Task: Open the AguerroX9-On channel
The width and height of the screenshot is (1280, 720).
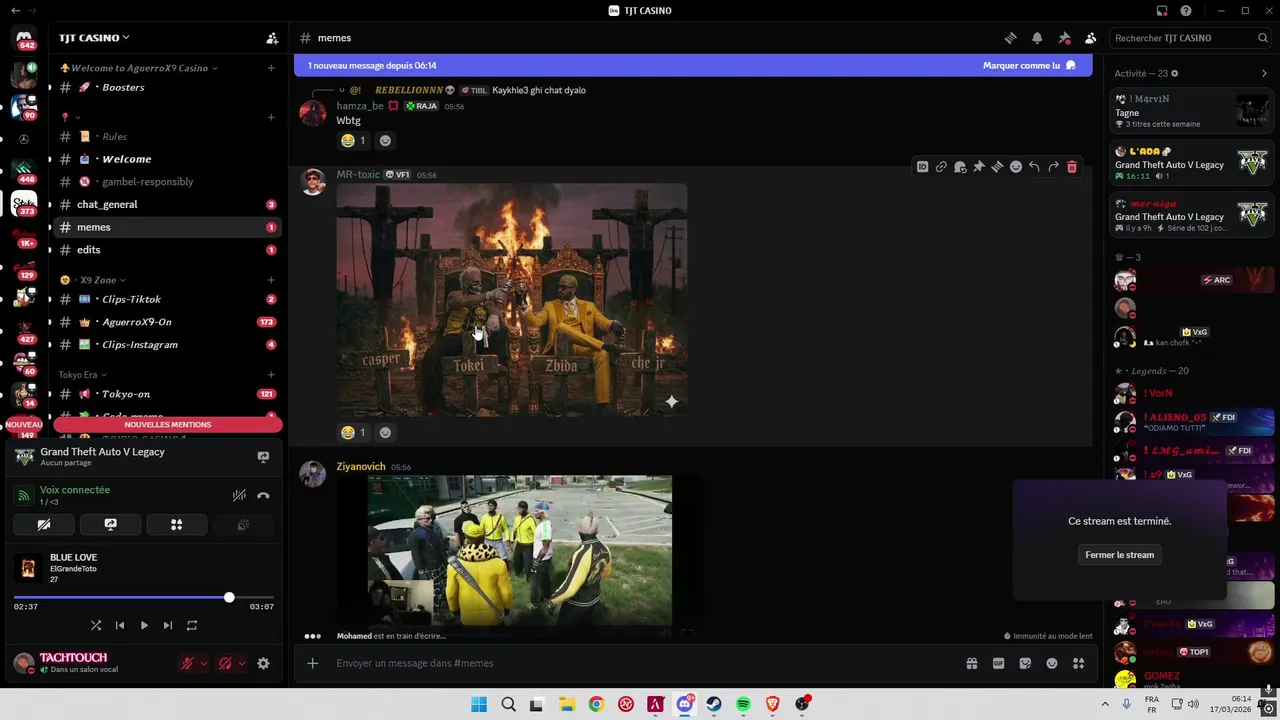Action: [x=166, y=322]
